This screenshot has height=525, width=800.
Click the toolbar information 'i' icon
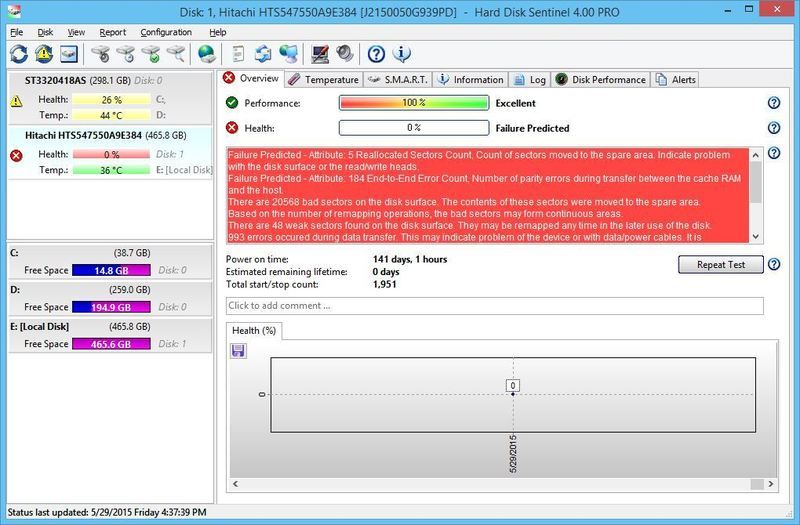[402, 54]
